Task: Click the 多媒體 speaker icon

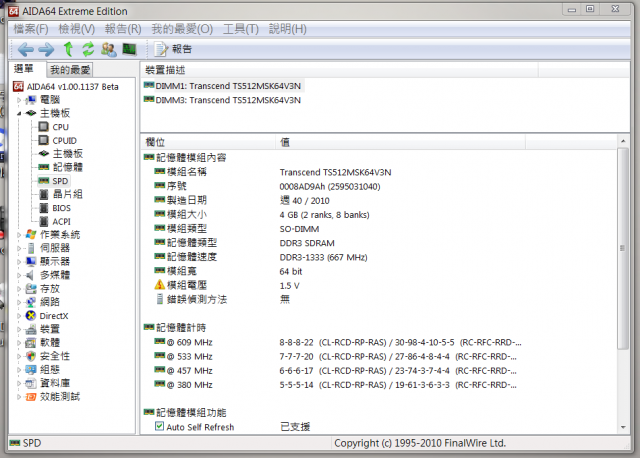Action: pyautogui.click(x=30, y=275)
